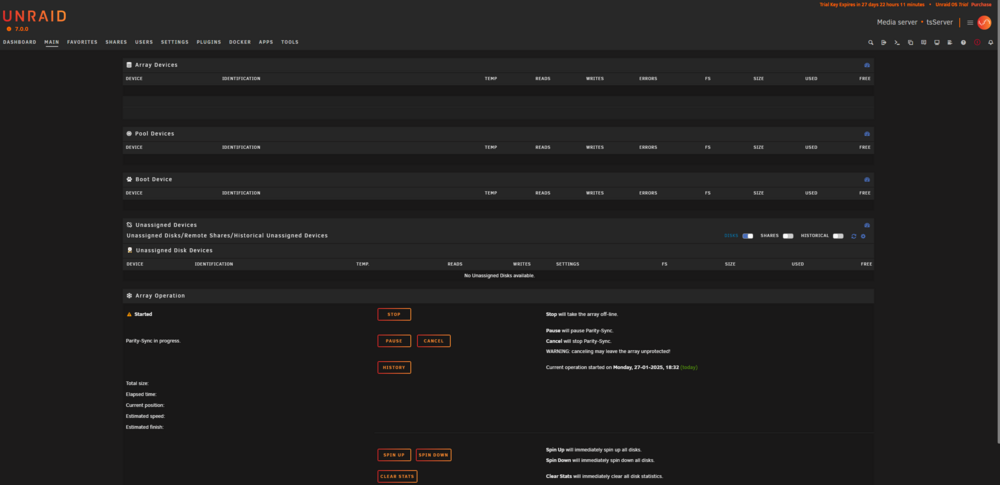The width and height of the screenshot is (1000, 485).
Task: Click the Pool Devices section title
Action: click(x=154, y=134)
